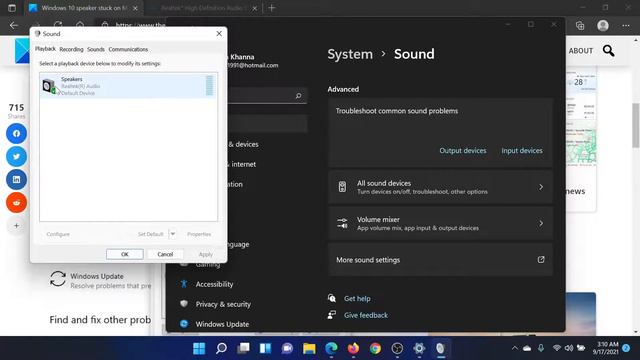
Task: Open File Explorer from taskbar
Action: pos(309,348)
